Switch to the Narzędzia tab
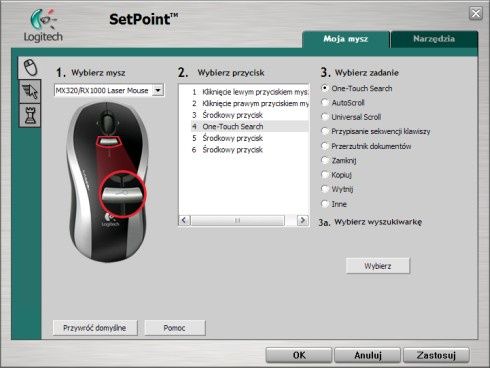 coord(434,39)
